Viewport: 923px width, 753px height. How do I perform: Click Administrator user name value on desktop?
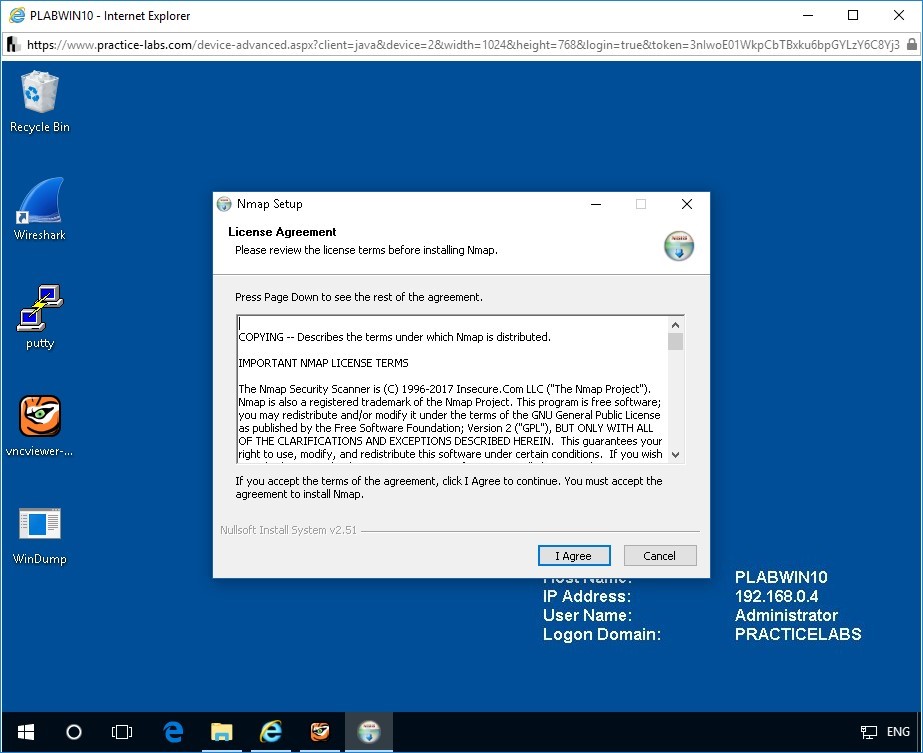pyautogui.click(x=786, y=616)
